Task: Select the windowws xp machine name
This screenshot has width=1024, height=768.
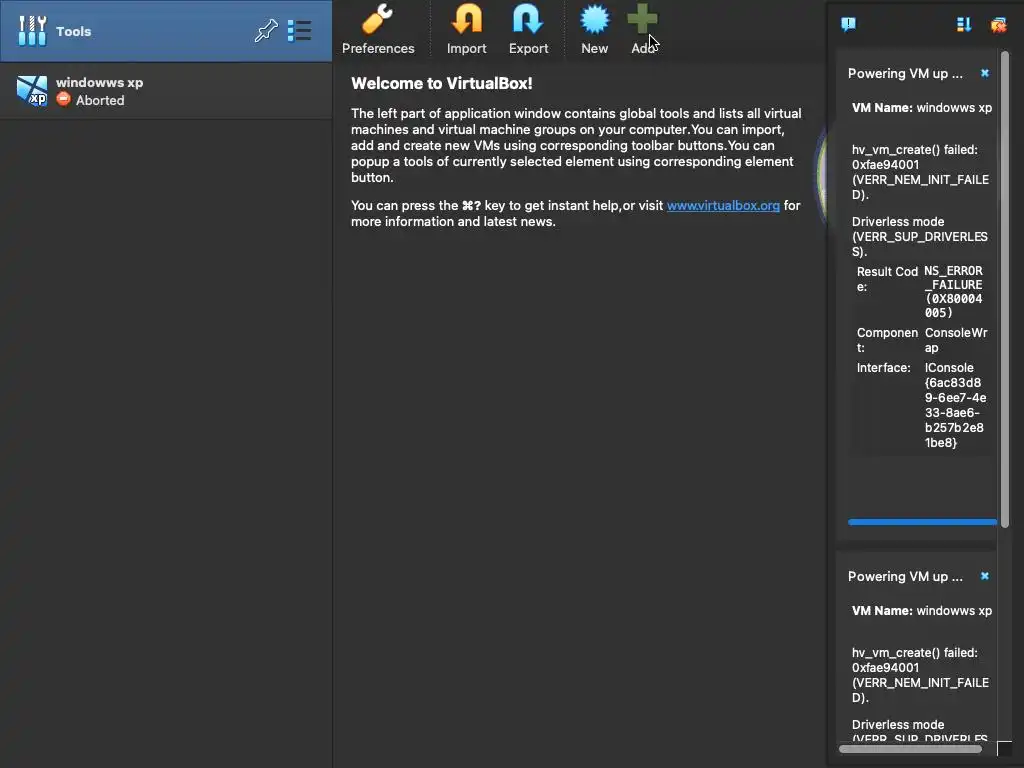Action: [99, 82]
